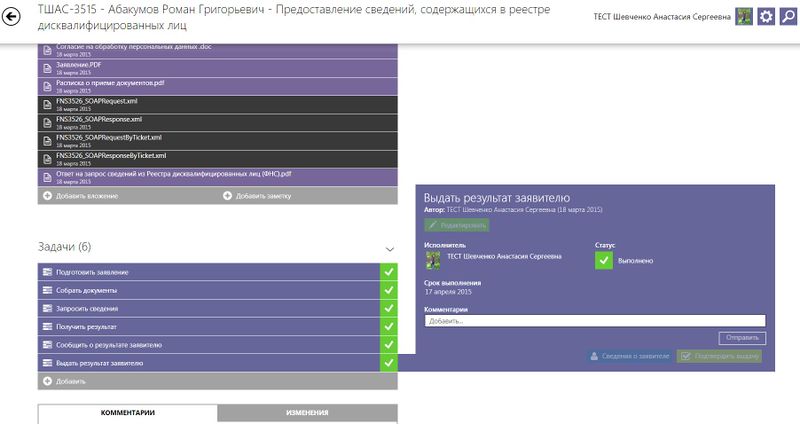Viewport: 800px width, 424px height.
Task: Click the Отправить button
Action: point(742,338)
